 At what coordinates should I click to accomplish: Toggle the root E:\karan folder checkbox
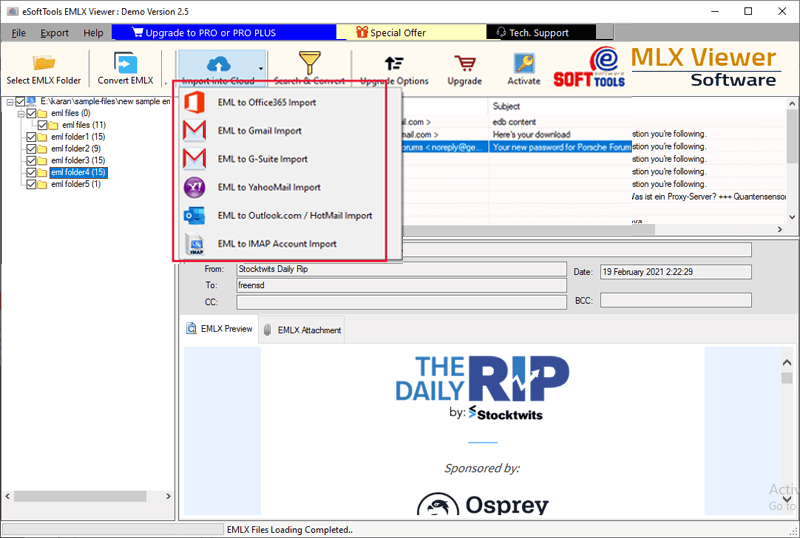(20, 102)
